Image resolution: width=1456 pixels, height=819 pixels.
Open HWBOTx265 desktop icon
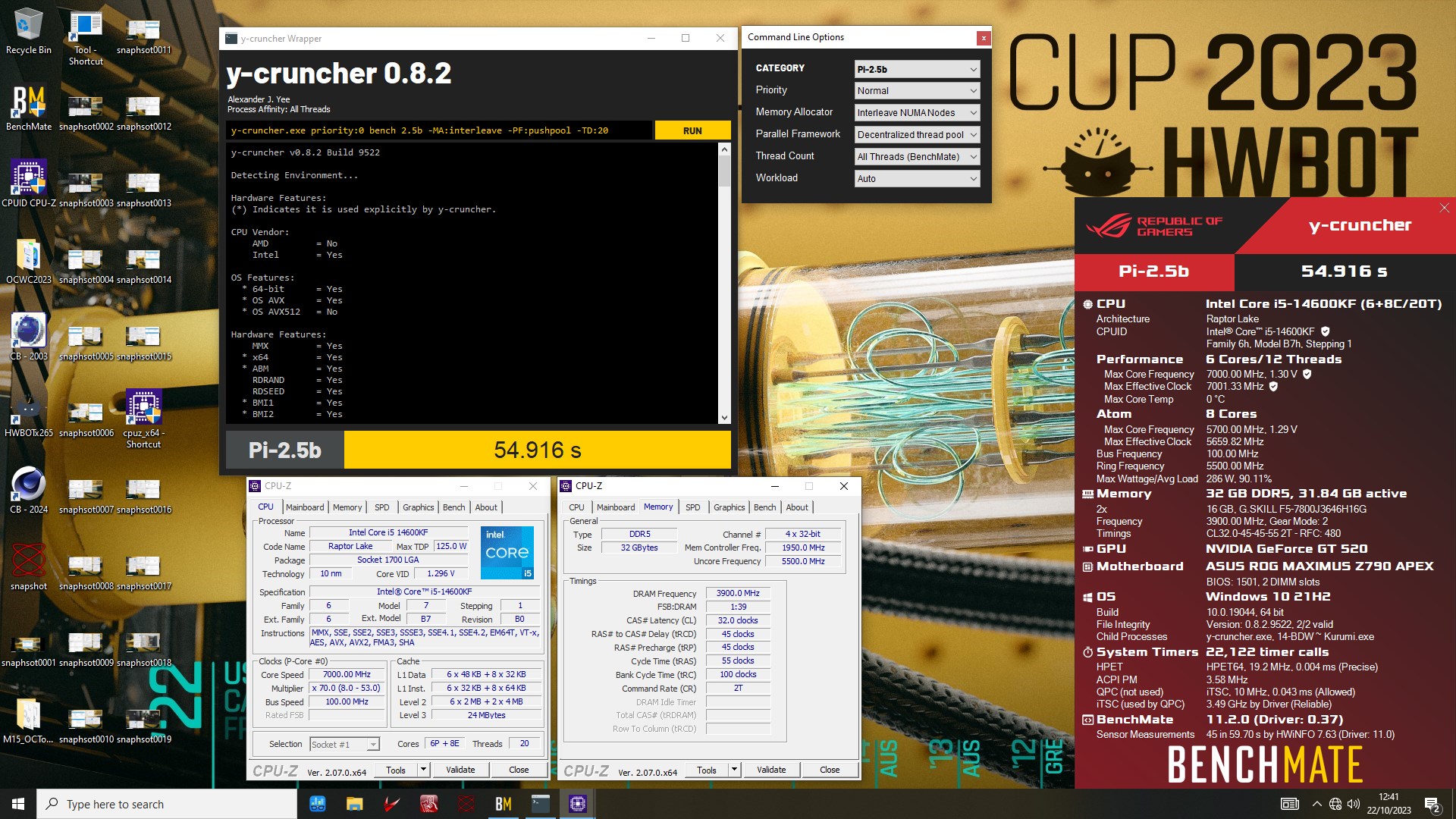[29, 414]
